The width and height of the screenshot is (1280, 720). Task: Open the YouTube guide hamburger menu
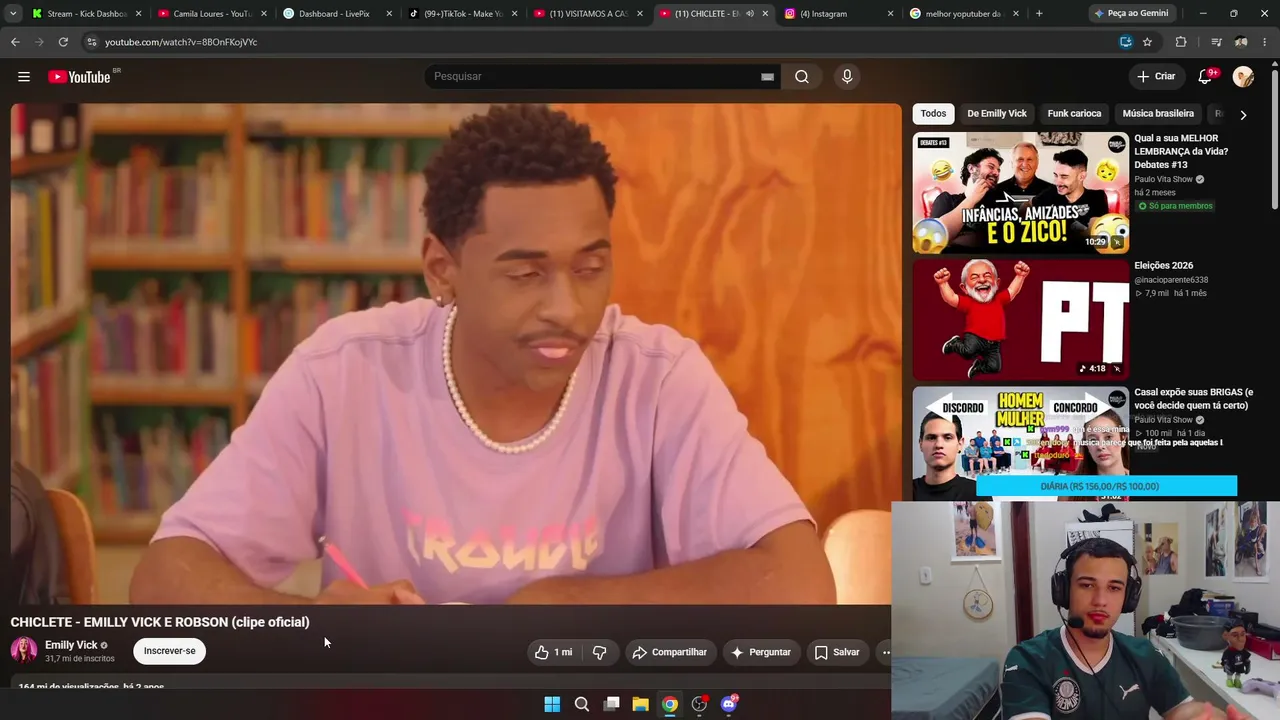tap(24, 77)
